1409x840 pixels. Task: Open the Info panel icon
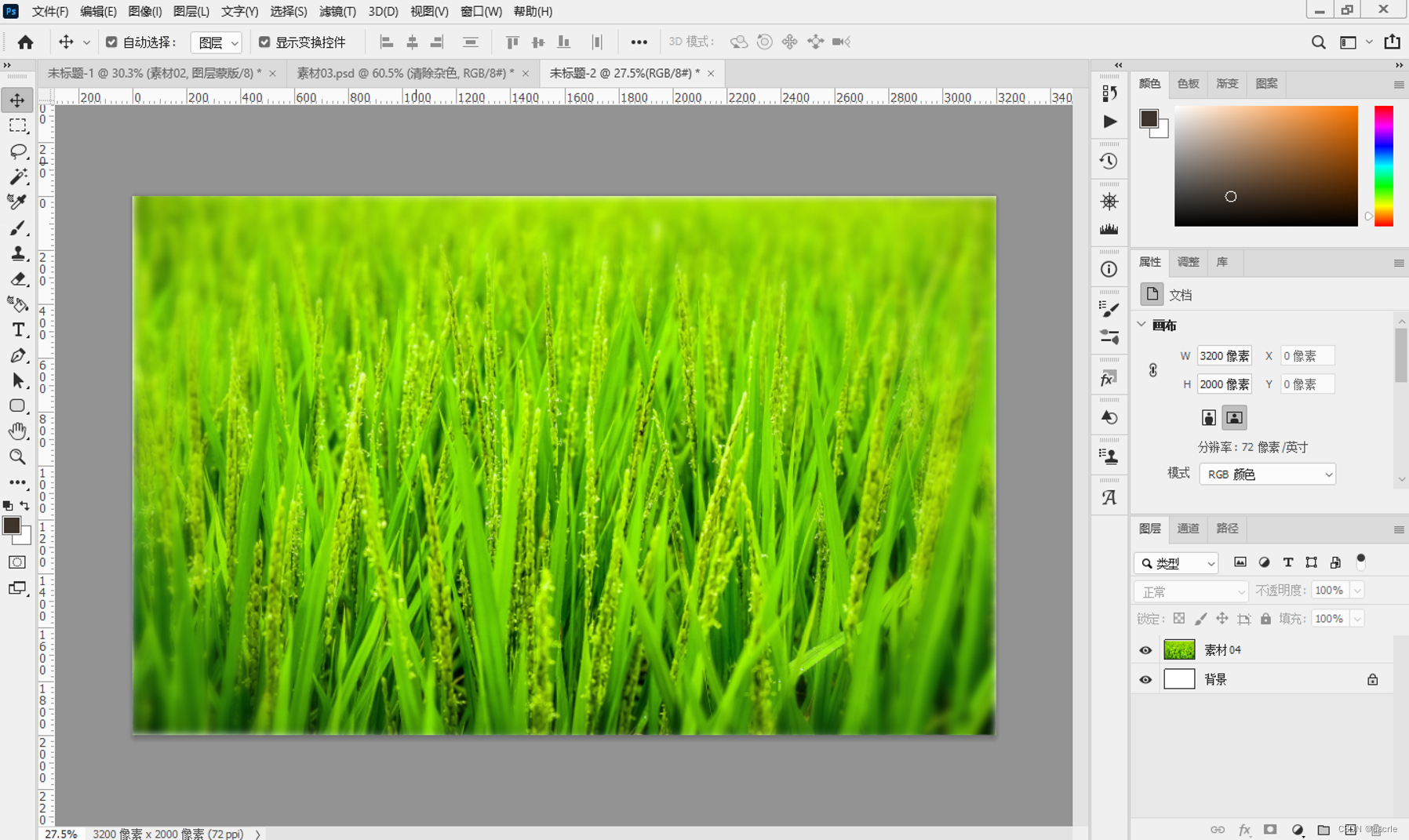coord(1109,269)
